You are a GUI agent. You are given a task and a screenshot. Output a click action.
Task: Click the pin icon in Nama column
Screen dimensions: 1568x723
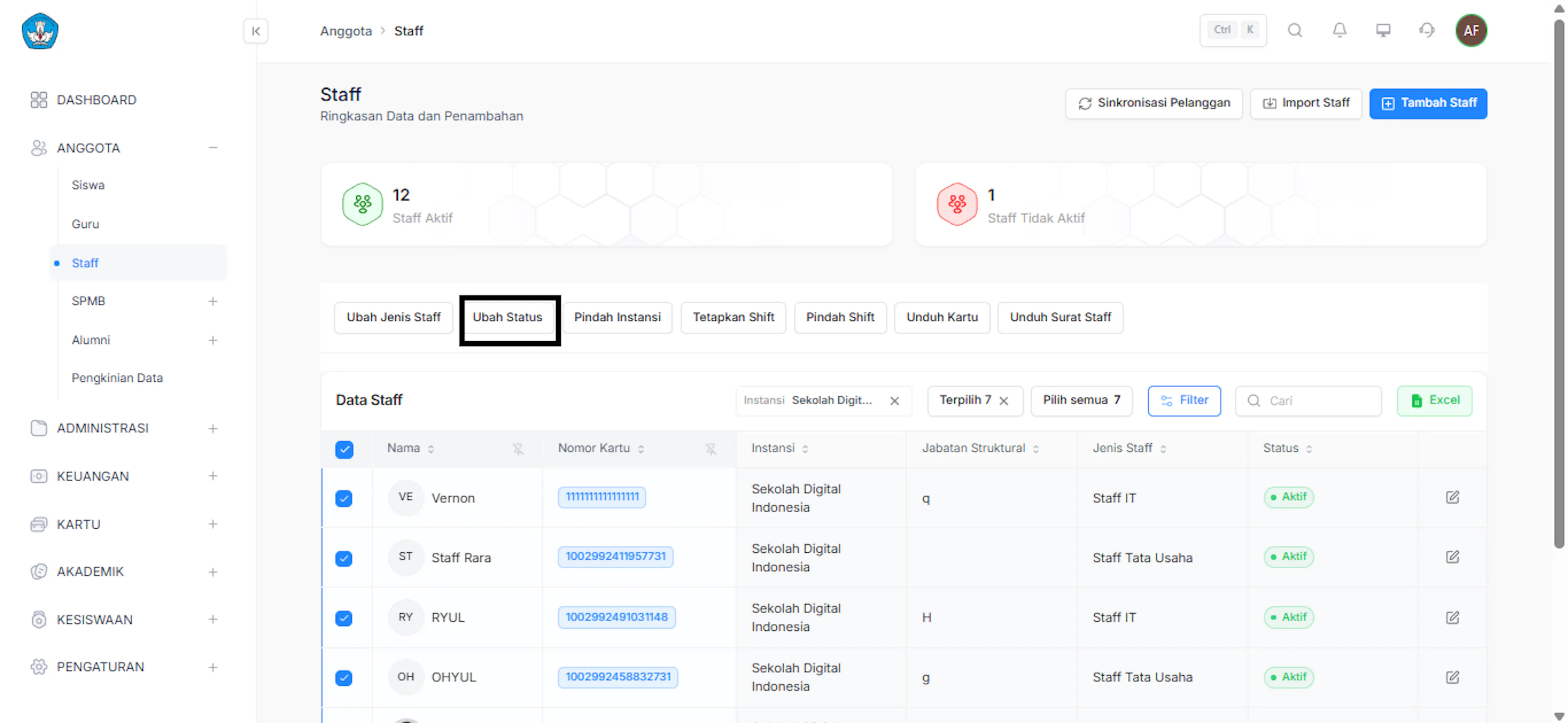click(x=518, y=449)
